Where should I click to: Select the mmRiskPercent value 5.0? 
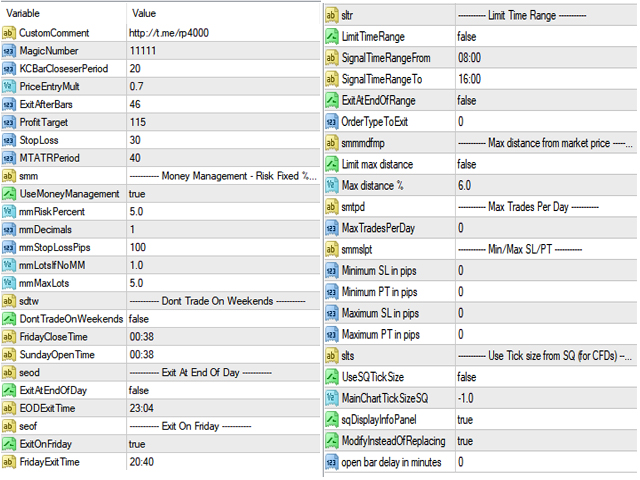coord(136,211)
